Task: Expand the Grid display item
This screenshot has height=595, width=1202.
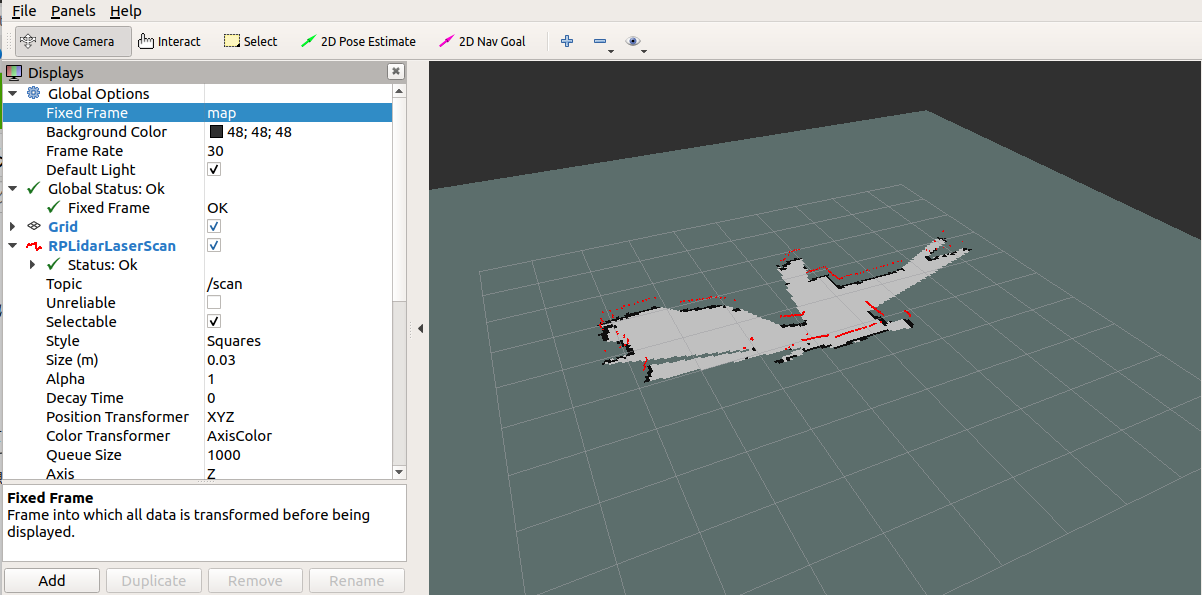Action: click(x=13, y=227)
